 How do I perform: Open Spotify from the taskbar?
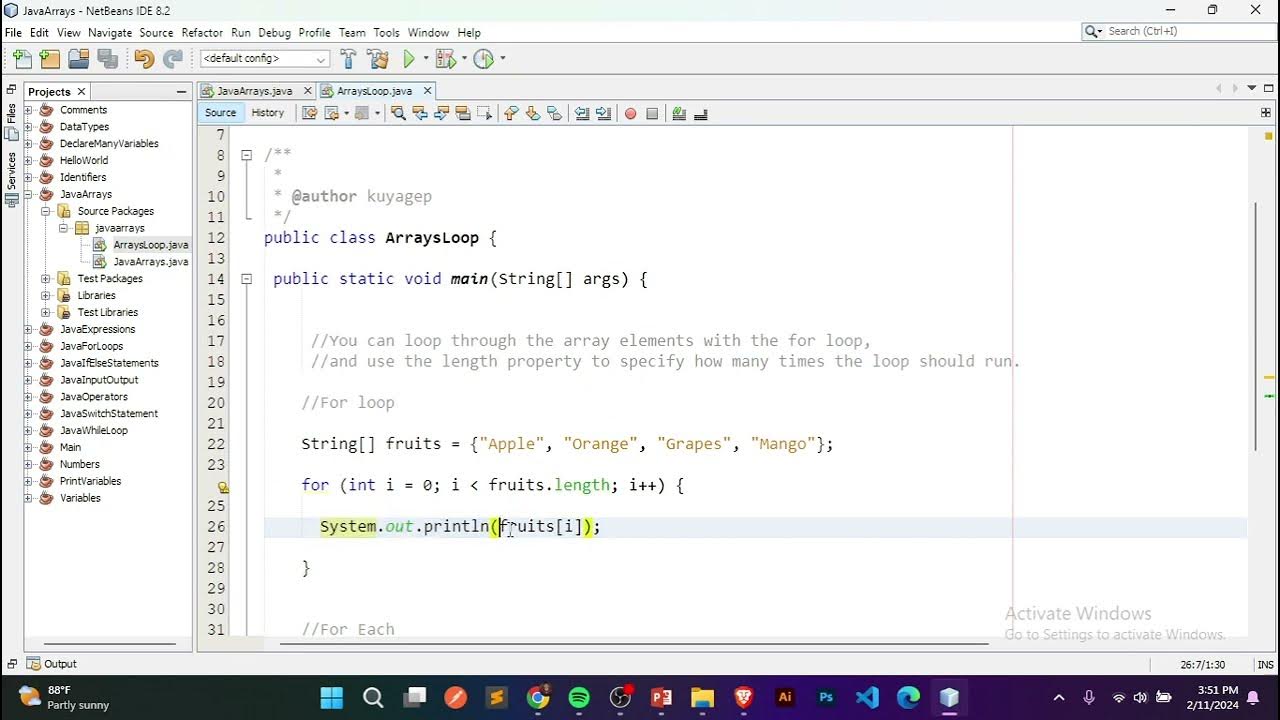point(579,697)
